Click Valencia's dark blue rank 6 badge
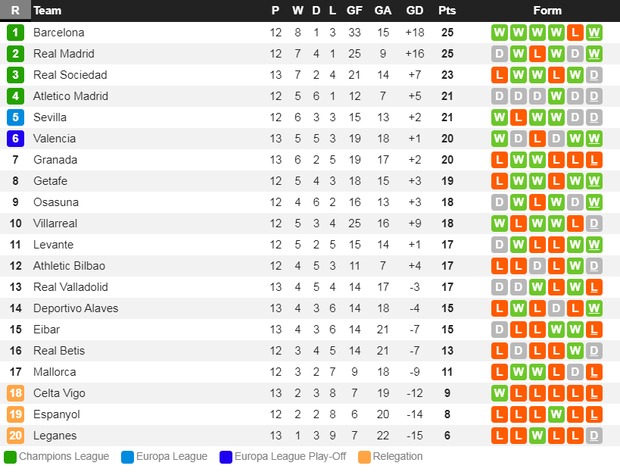Screen dimensions: 620x472 [x=15, y=139]
